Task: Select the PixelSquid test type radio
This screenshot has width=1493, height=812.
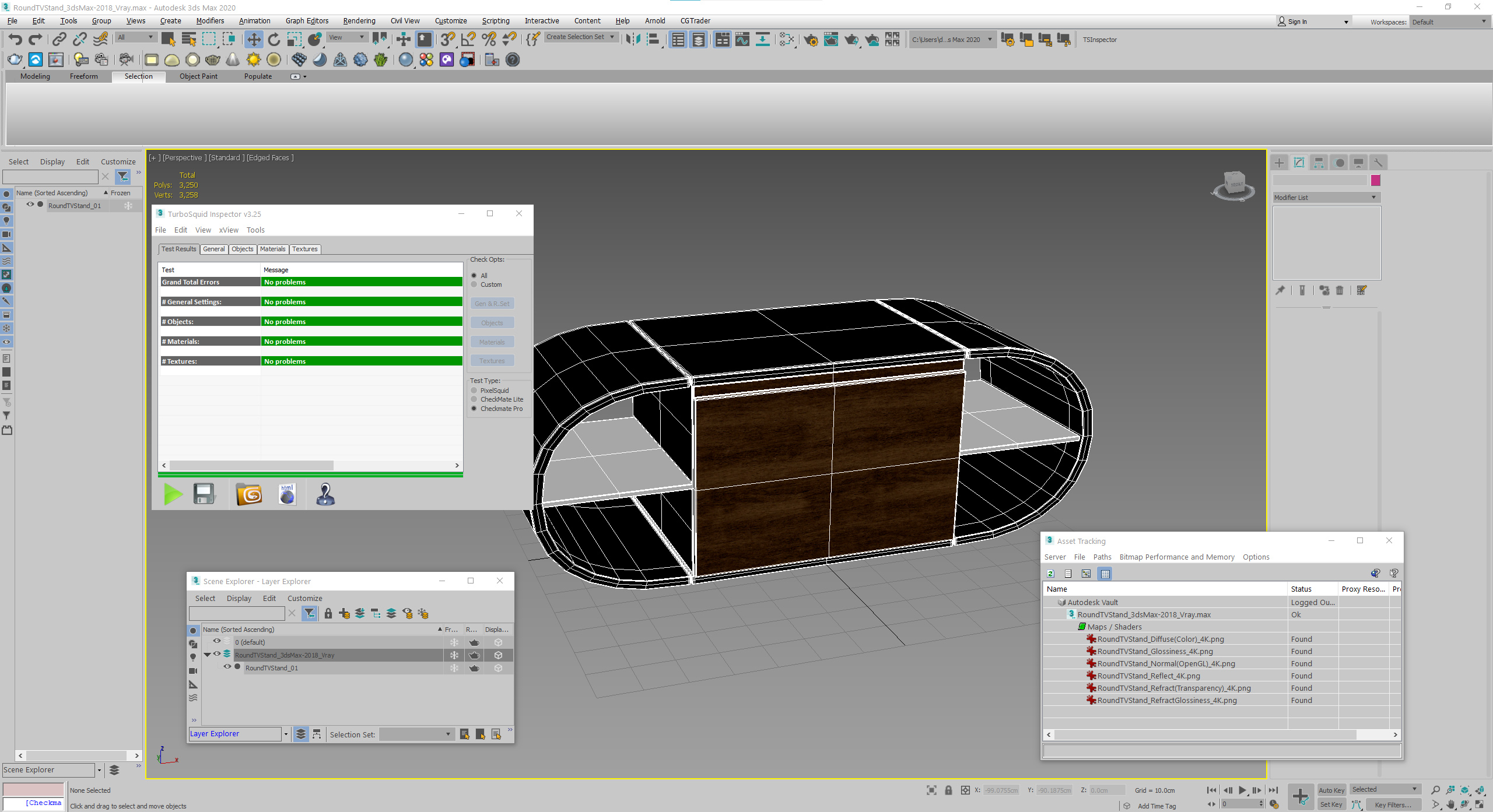Action: (x=474, y=391)
